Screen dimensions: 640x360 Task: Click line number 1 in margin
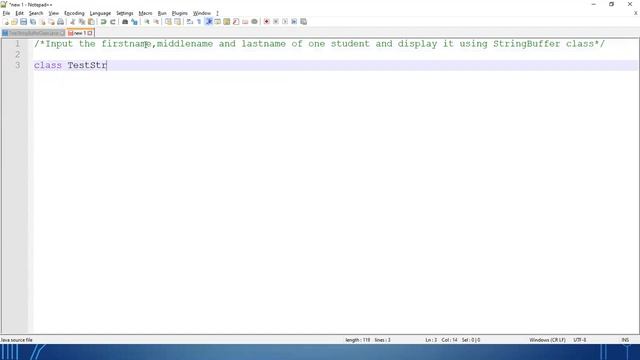(x=18, y=44)
